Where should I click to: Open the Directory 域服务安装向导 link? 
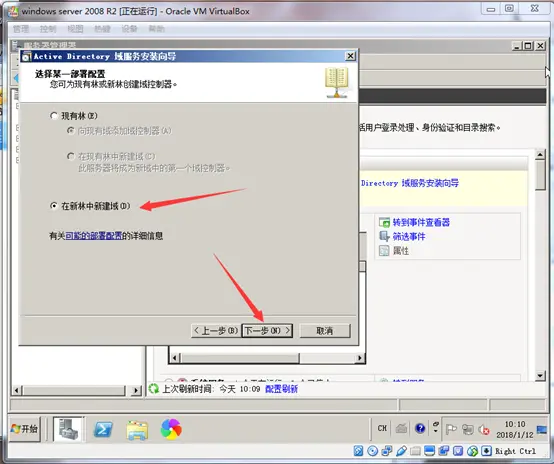(x=410, y=183)
